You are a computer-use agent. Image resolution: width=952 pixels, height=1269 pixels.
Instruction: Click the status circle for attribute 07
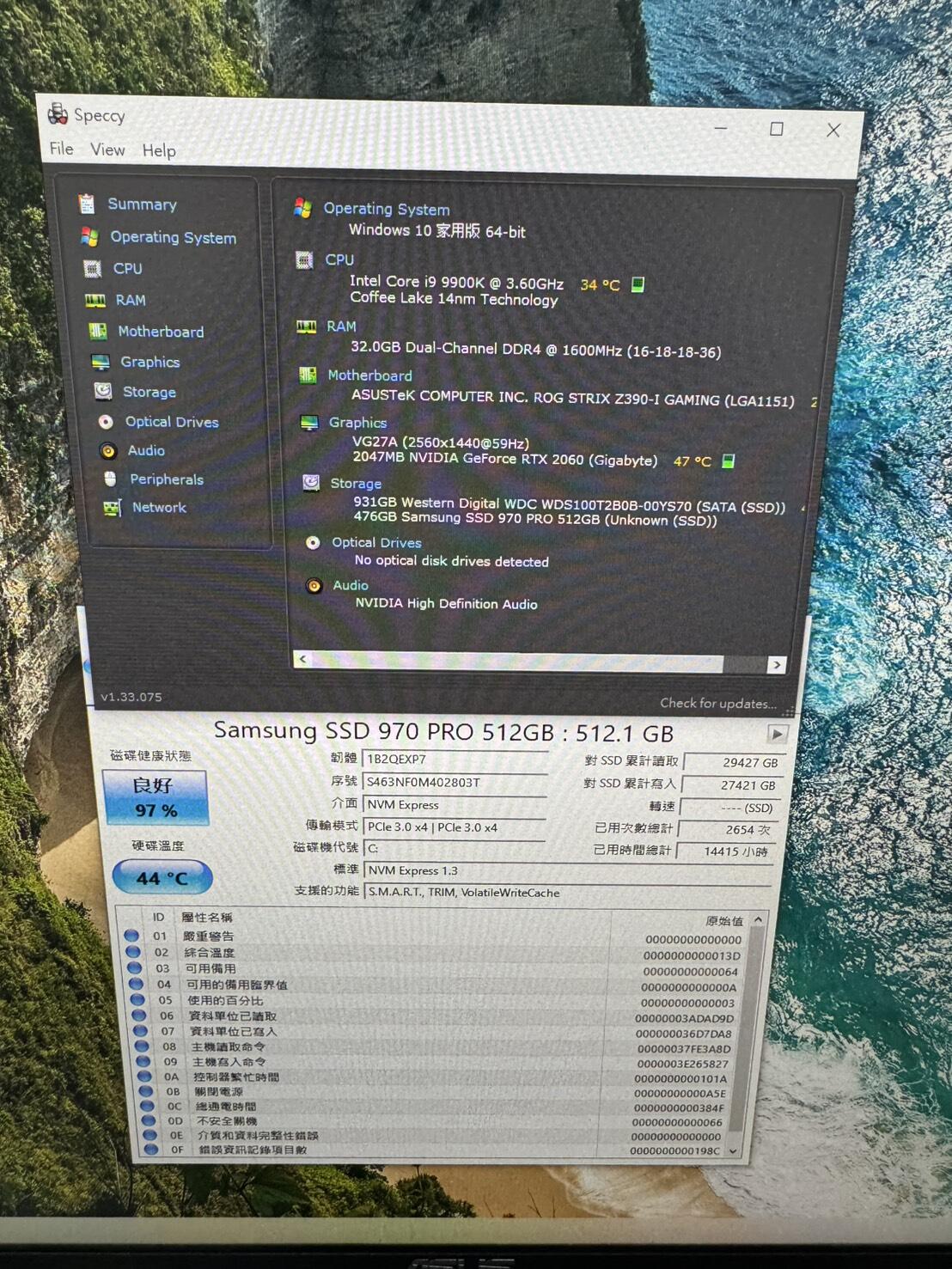pyautogui.click(x=141, y=1030)
